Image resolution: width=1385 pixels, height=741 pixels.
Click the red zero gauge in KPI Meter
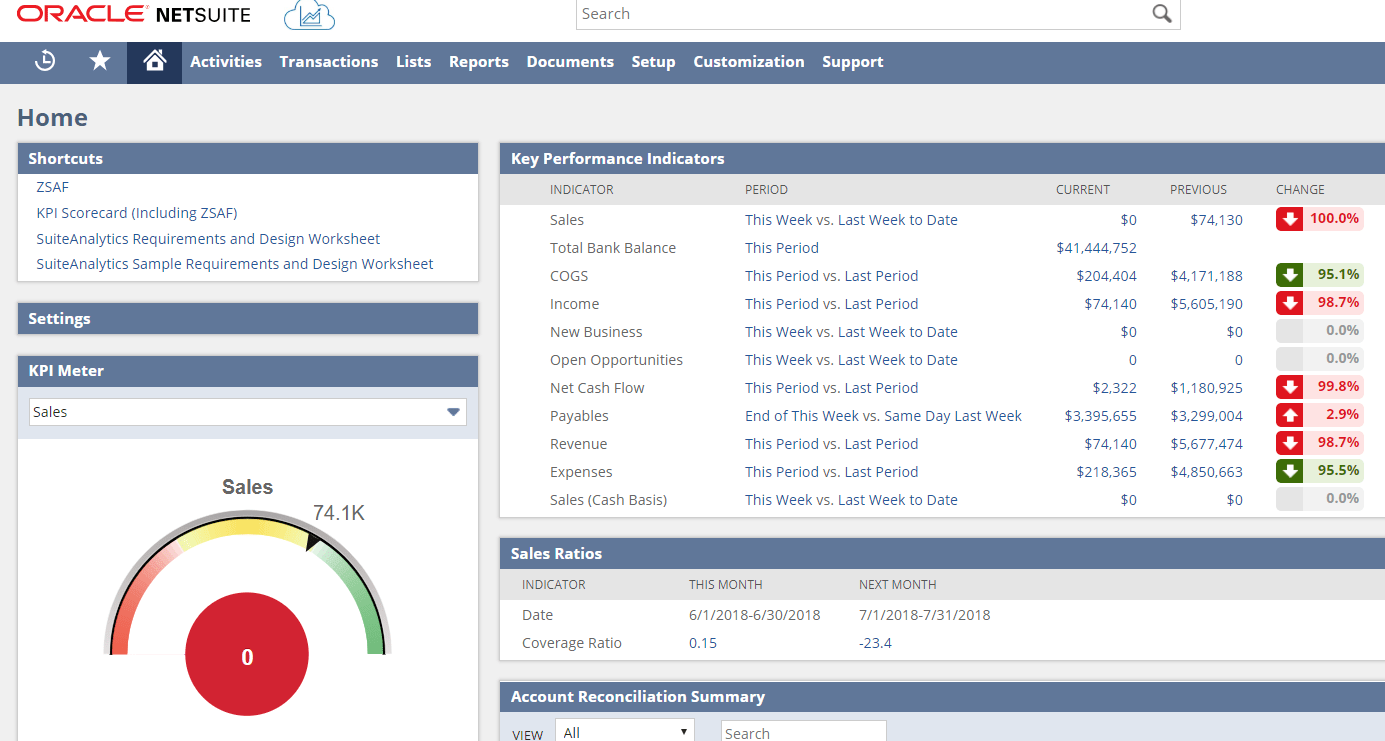(247, 655)
